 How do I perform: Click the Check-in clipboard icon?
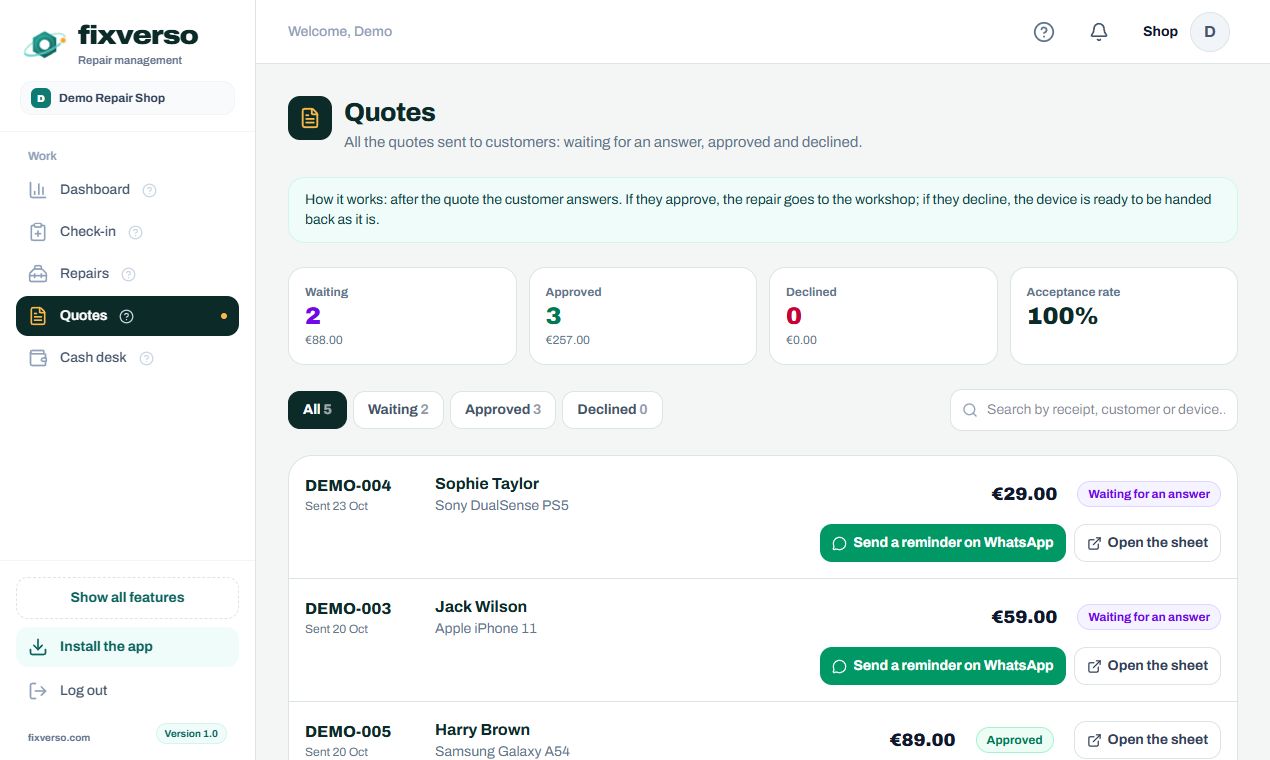click(x=38, y=232)
